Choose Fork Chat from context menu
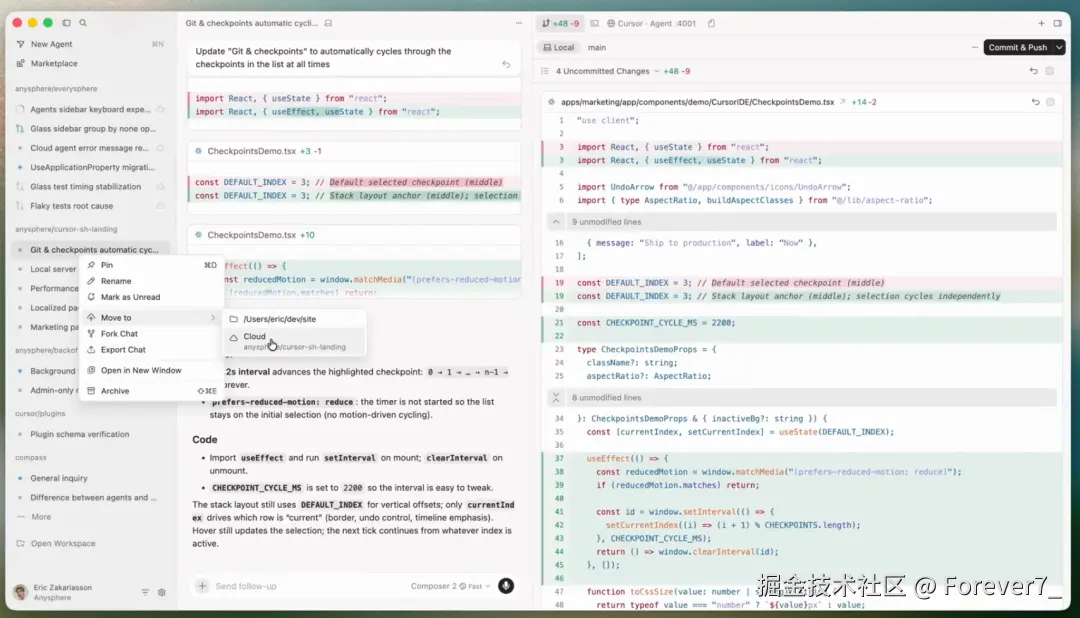The height and width of the screenshot is (618, 1080). click(x=152, y=333)
